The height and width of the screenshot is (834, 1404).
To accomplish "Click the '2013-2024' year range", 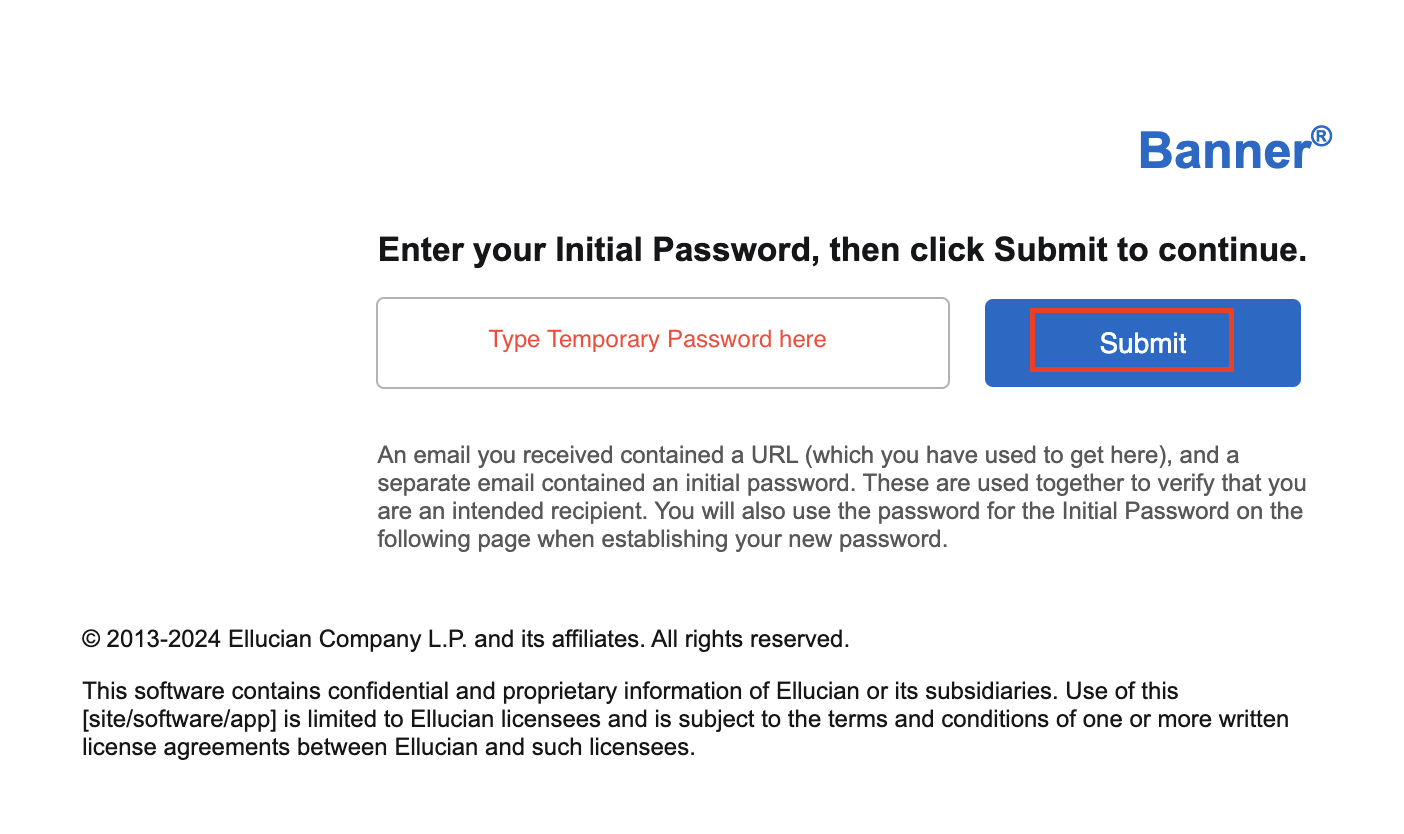I will click(165, 639).
